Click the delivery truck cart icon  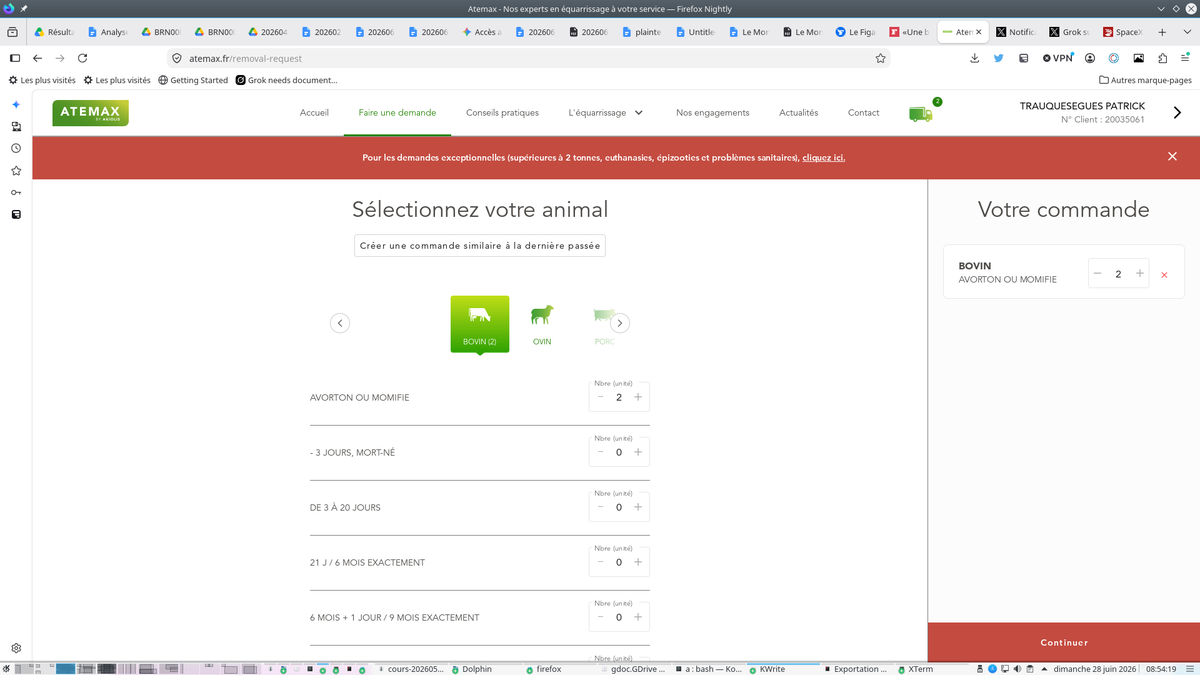click(921, 114)
